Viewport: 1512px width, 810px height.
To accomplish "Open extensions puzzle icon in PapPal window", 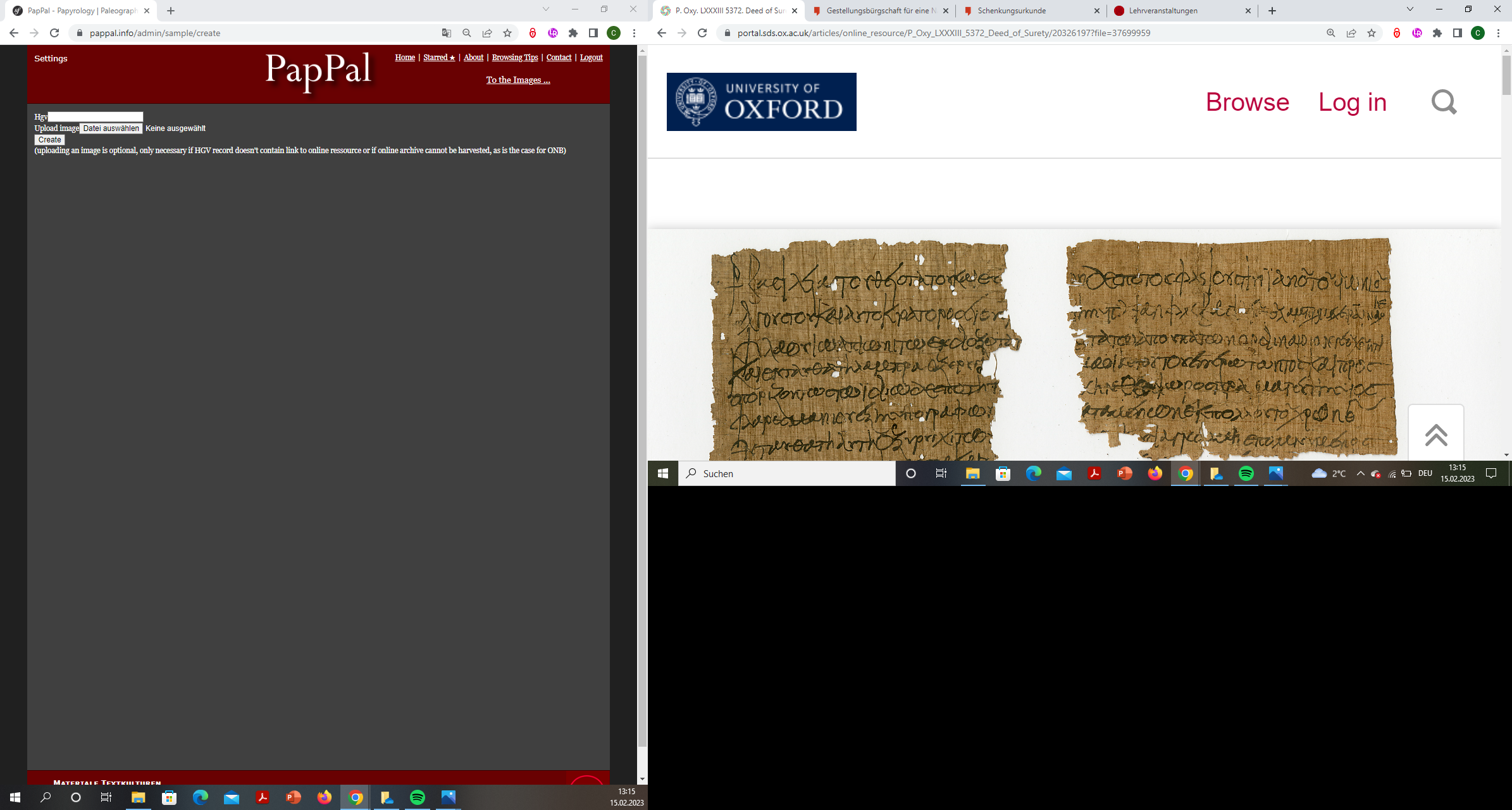I will (x=573, y=33).
